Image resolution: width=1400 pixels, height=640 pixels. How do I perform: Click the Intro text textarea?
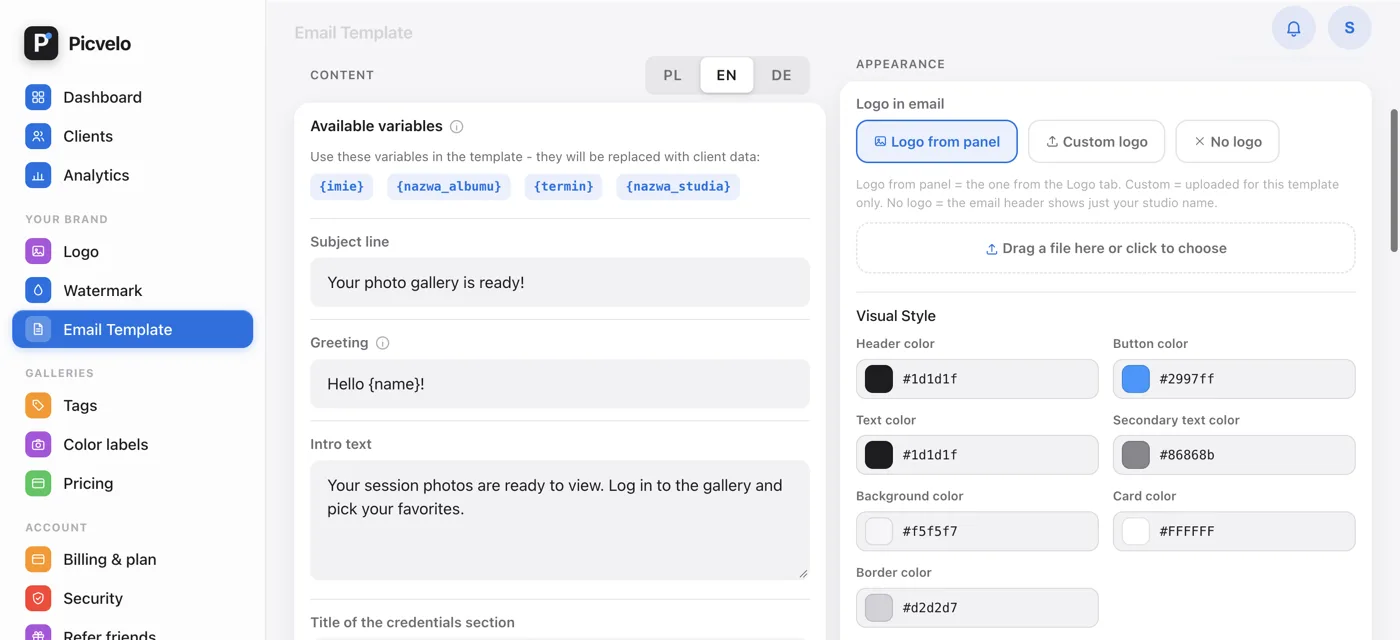tap(560, 520)
